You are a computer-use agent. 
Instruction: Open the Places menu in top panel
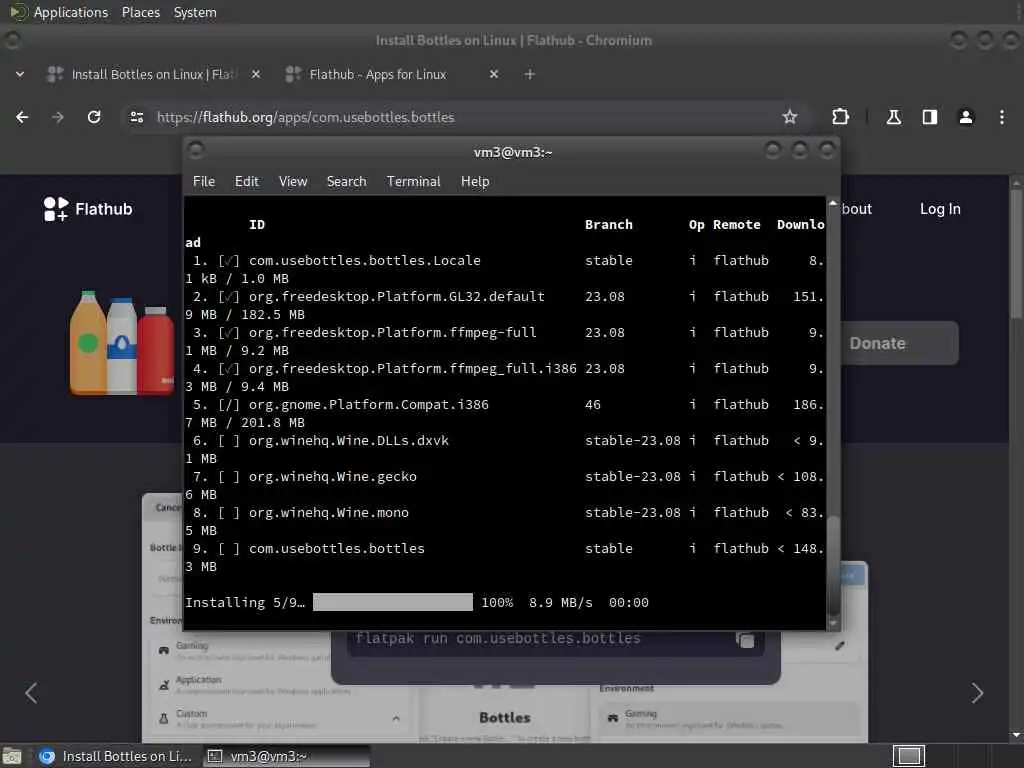(140, 12)
